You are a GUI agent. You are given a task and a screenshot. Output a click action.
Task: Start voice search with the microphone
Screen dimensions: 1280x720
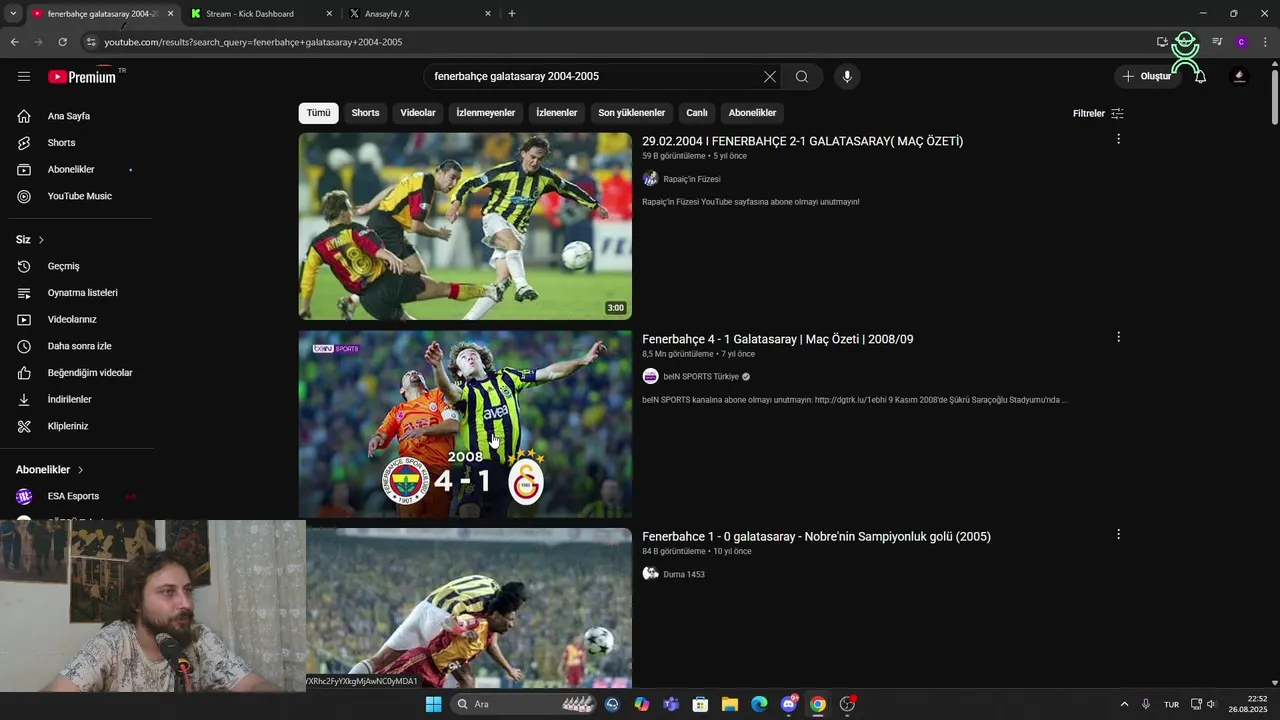pos(847,76)
